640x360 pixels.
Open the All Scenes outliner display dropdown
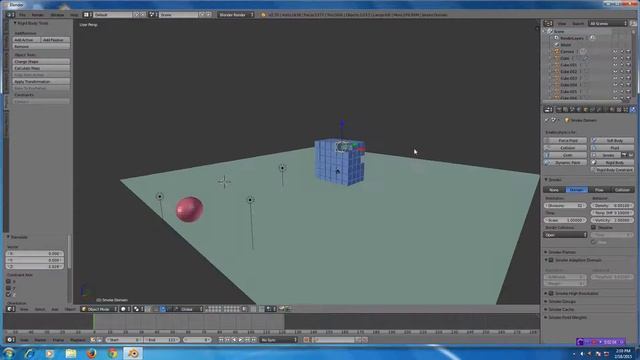point(608,24)
